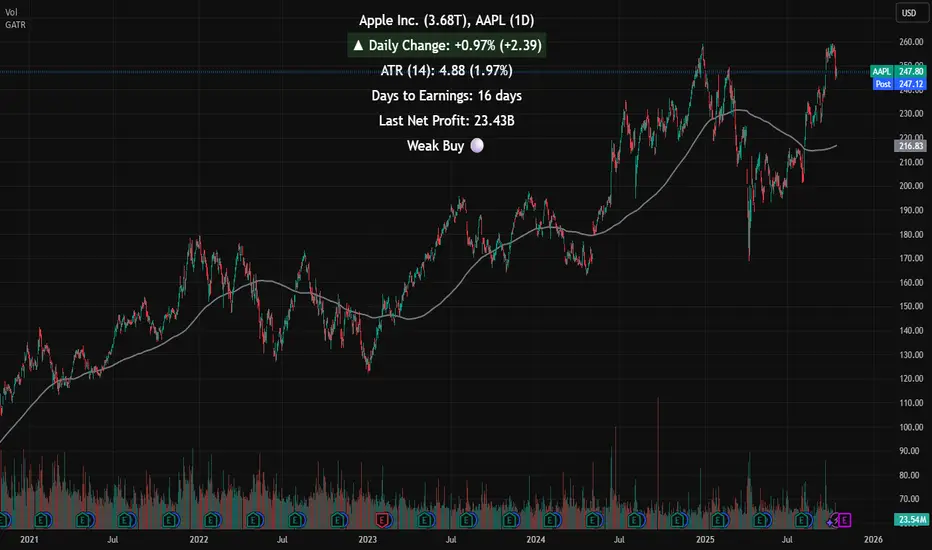Screen dimensions: 932x550
Task: Click the Apple Inc. (3.68T), AAPL (1D) title
Action: 446,20
